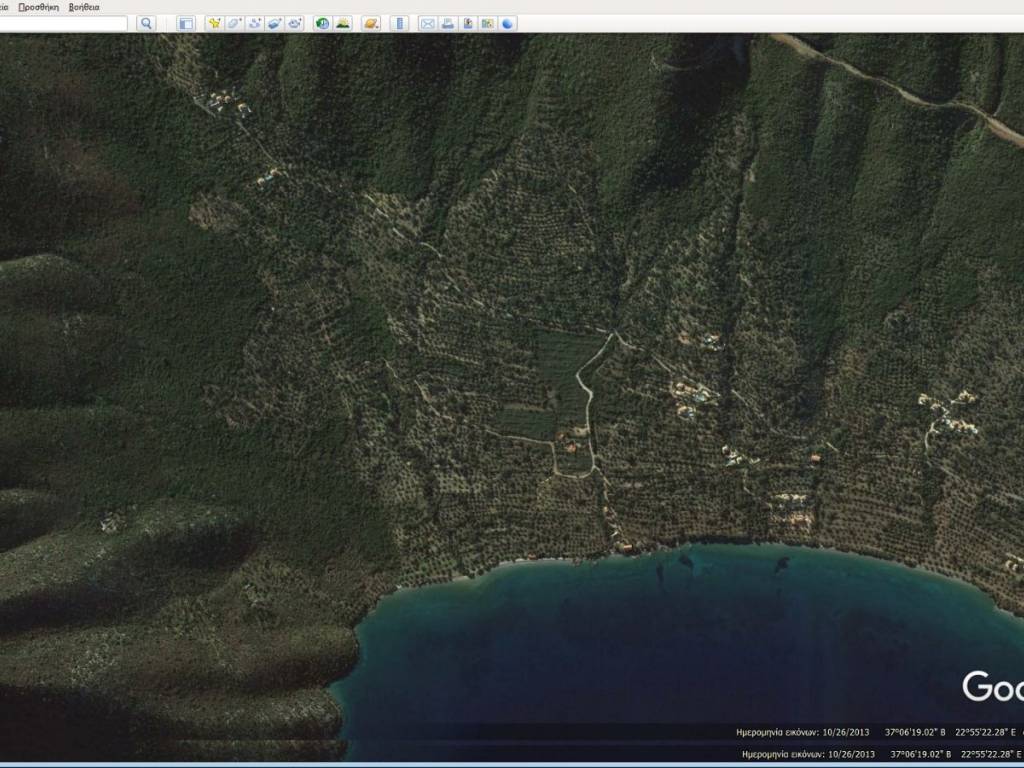1024x768 pixels.
Task: Click the Save Image toolbar icon
Action: tap(468, 23)
